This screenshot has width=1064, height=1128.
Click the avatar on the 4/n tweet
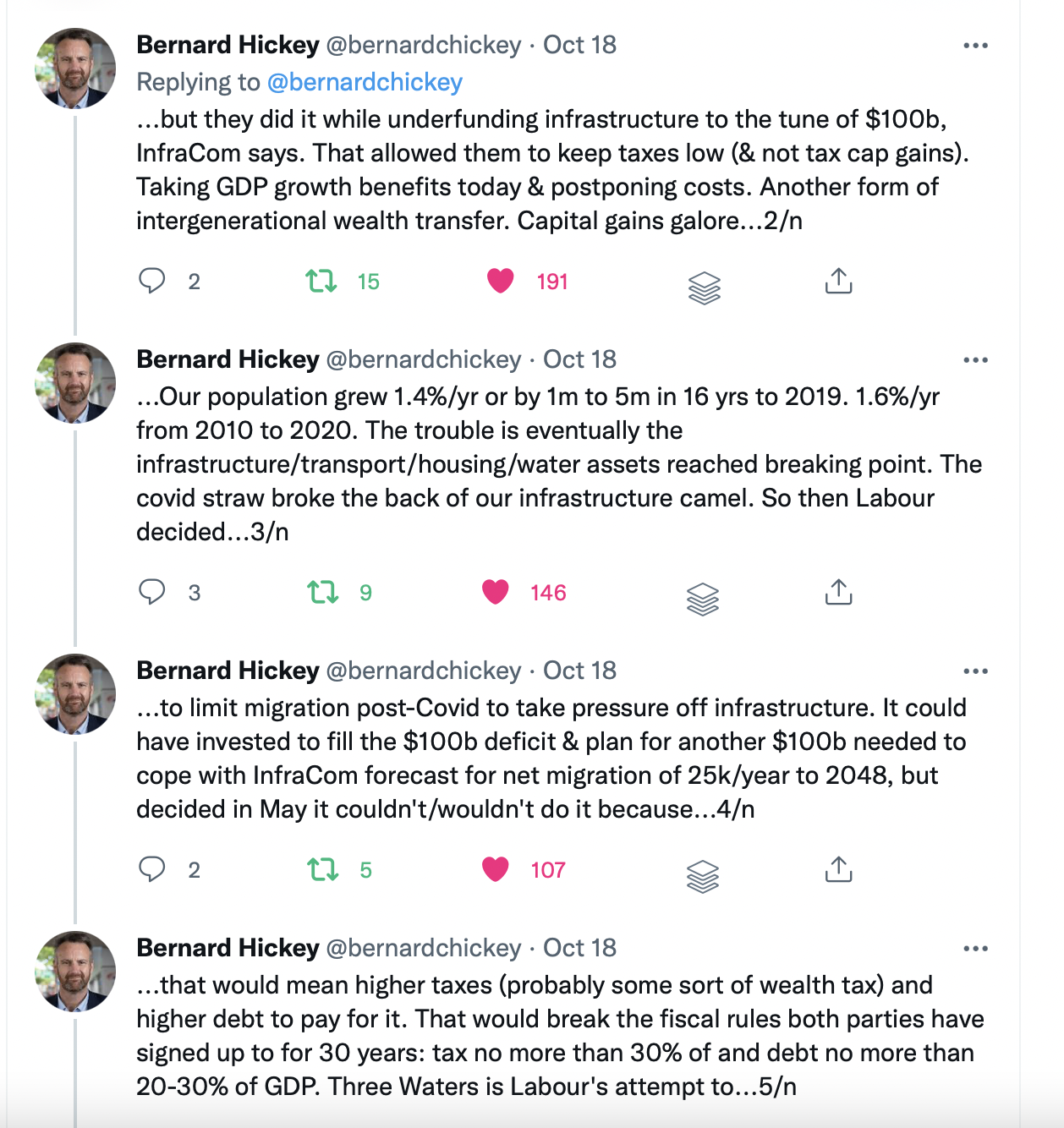pos(75,693)
